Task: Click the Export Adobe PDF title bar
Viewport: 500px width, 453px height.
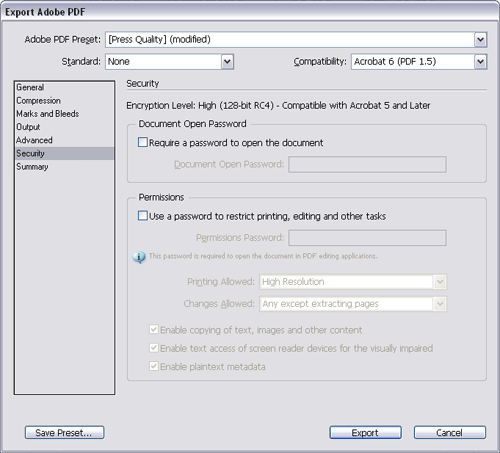Action: point(250,12)
